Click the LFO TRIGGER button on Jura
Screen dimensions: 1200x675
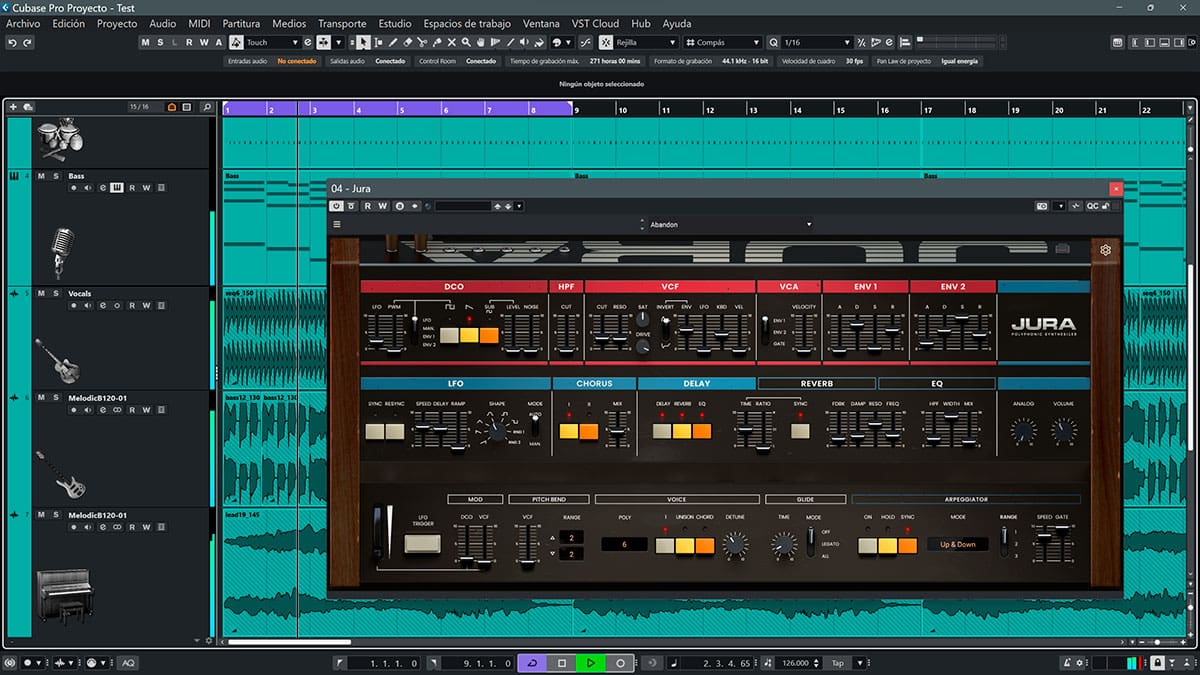[422, 544]
